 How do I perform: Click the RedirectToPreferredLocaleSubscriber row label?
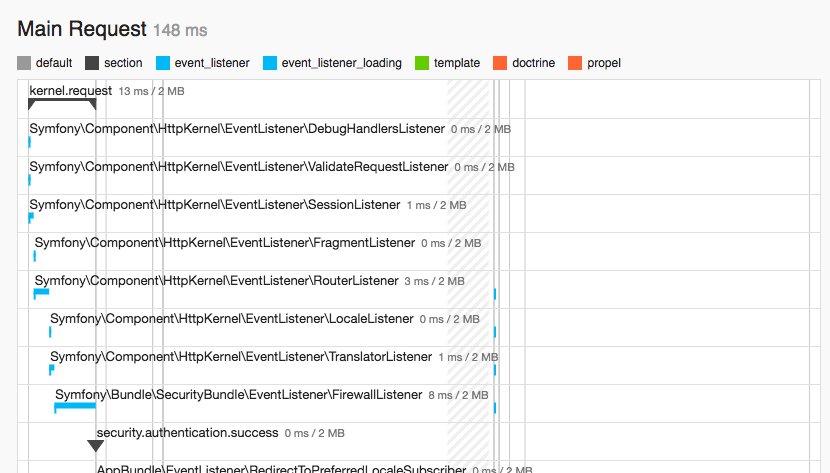click(282, 468)
